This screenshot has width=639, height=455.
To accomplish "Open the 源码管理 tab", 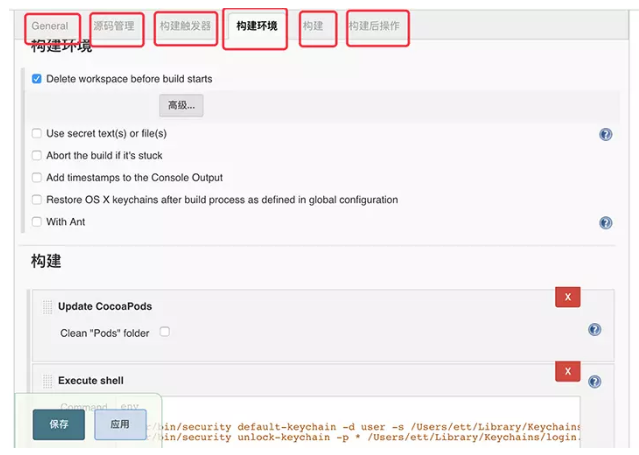I will pos(114,26).
